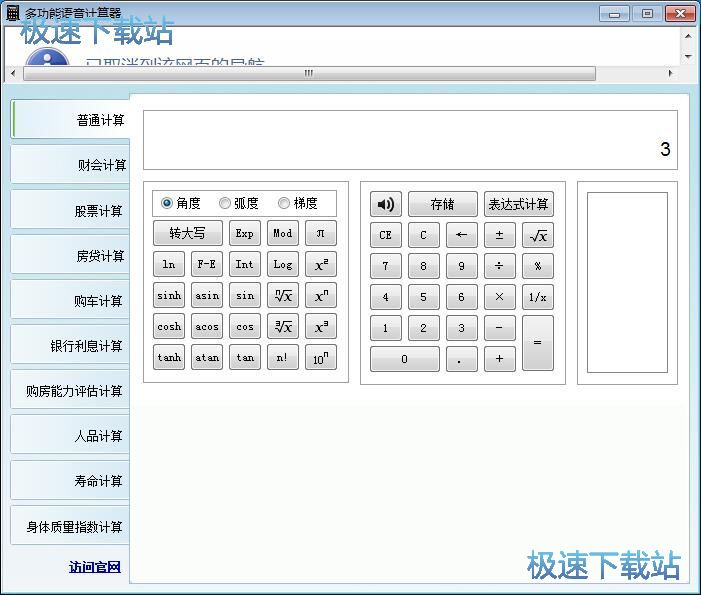Click the divide operator button

pyautogui.click(x=500, y=266)
